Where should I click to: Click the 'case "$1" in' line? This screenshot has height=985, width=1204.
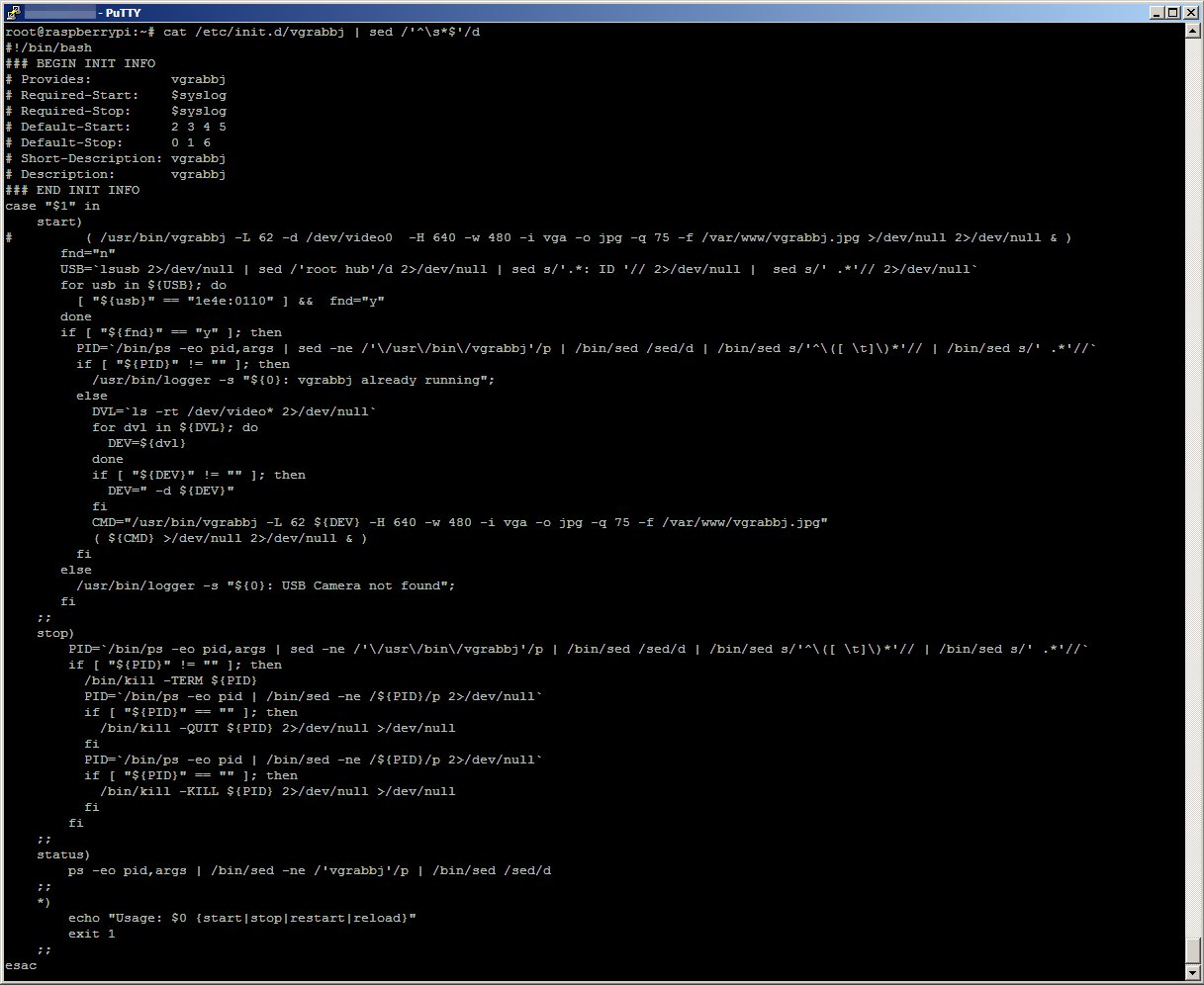click(x=52, y=206)
